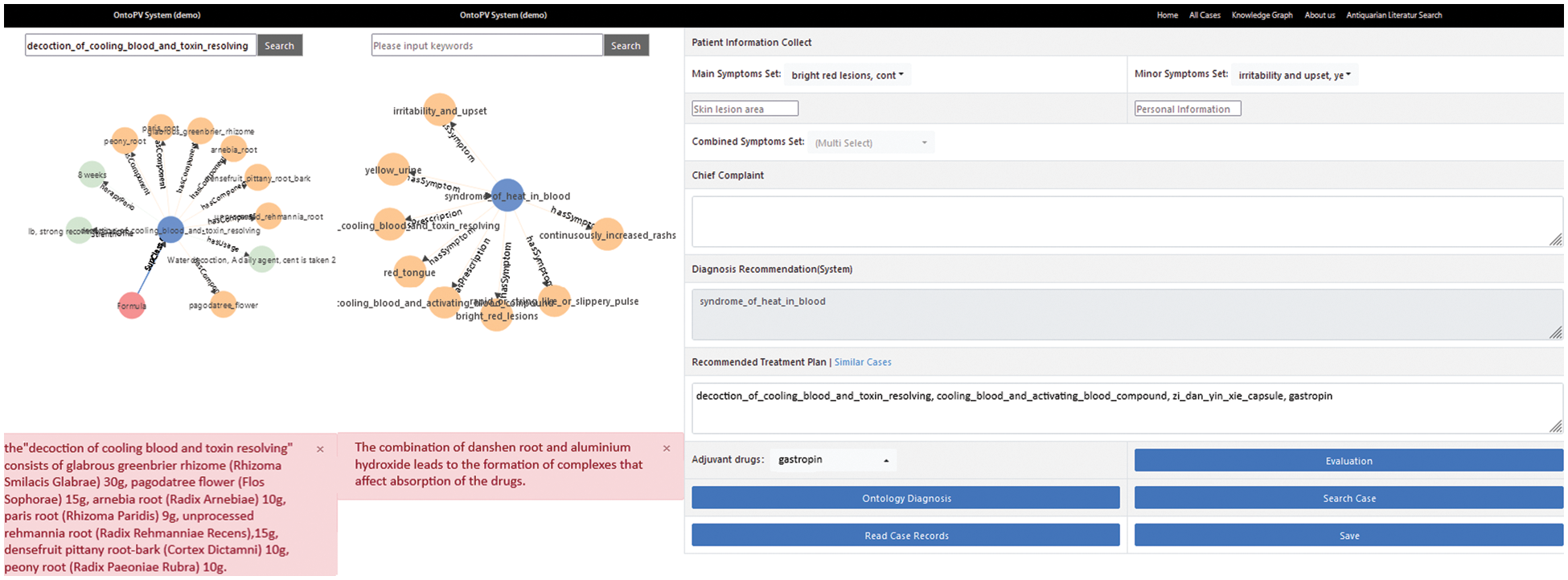Select the yellow_urine graph node
The image size is (1568, 580).
point(392,170)
